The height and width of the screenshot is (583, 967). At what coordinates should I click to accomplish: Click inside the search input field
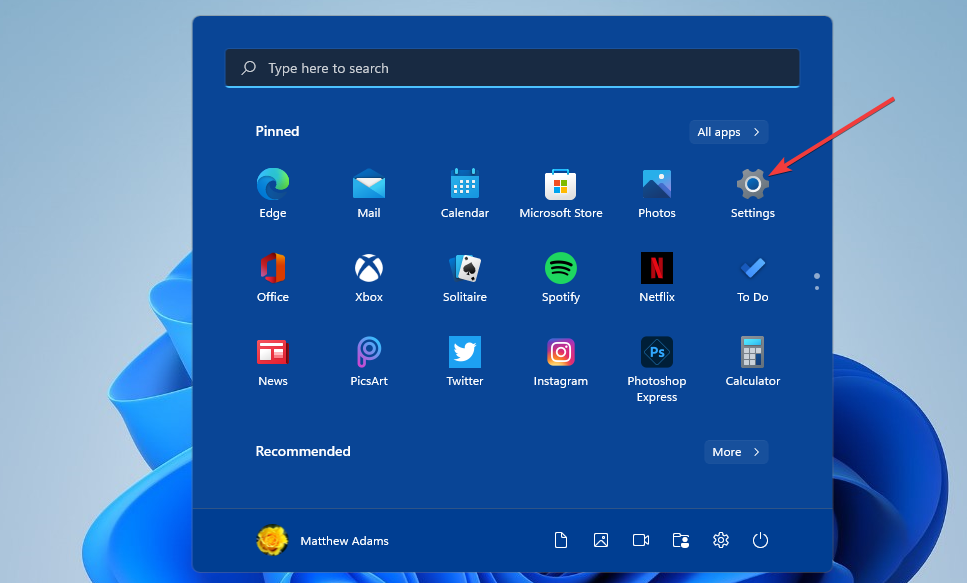coord(512,67)
